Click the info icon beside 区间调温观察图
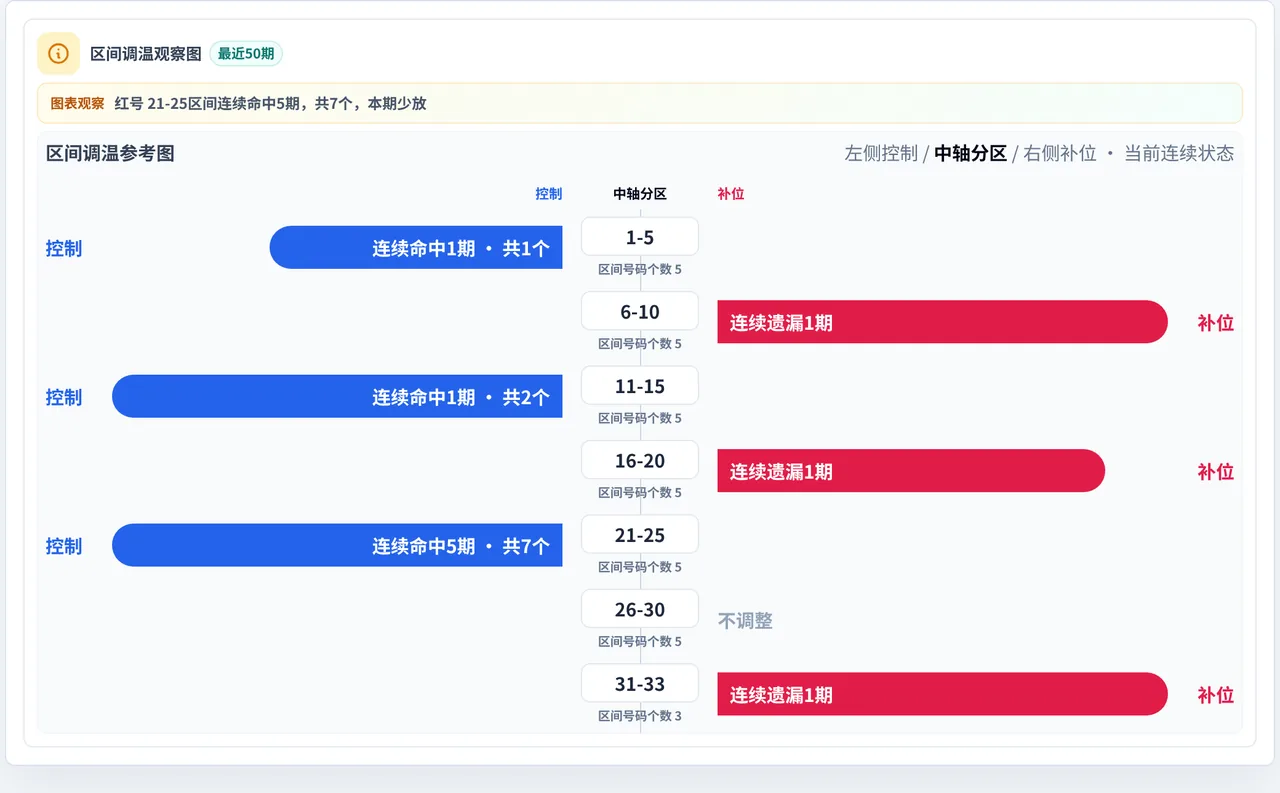The width and height of the screenshot is (1280, 793). 58,53
